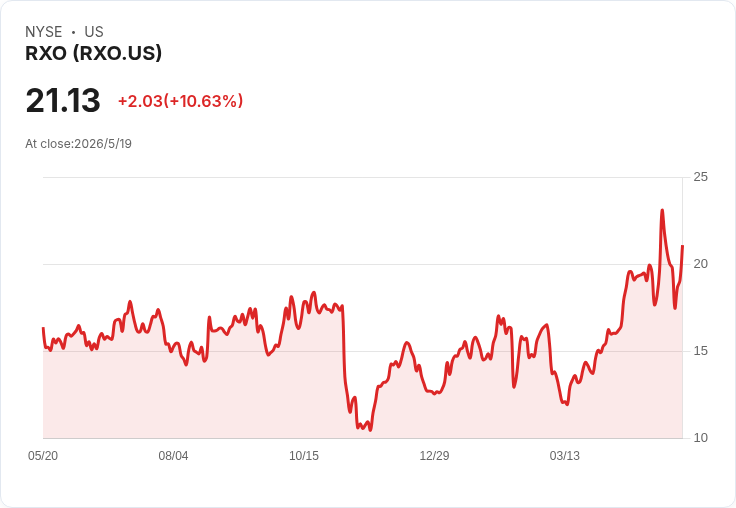Click the At close:2026/5/19 timestamp
The height and width of the screenshot is (508, 736).
click(78, 144)
